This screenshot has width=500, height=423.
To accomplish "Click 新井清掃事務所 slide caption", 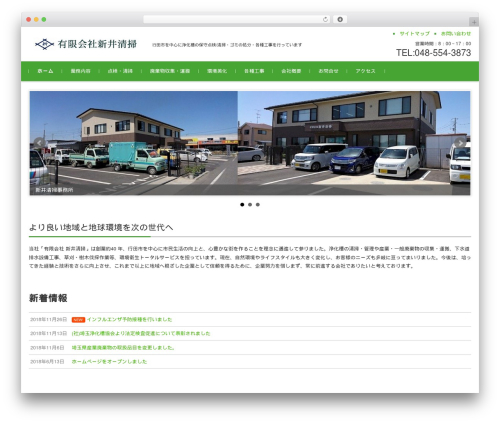I will click(54, 190).
